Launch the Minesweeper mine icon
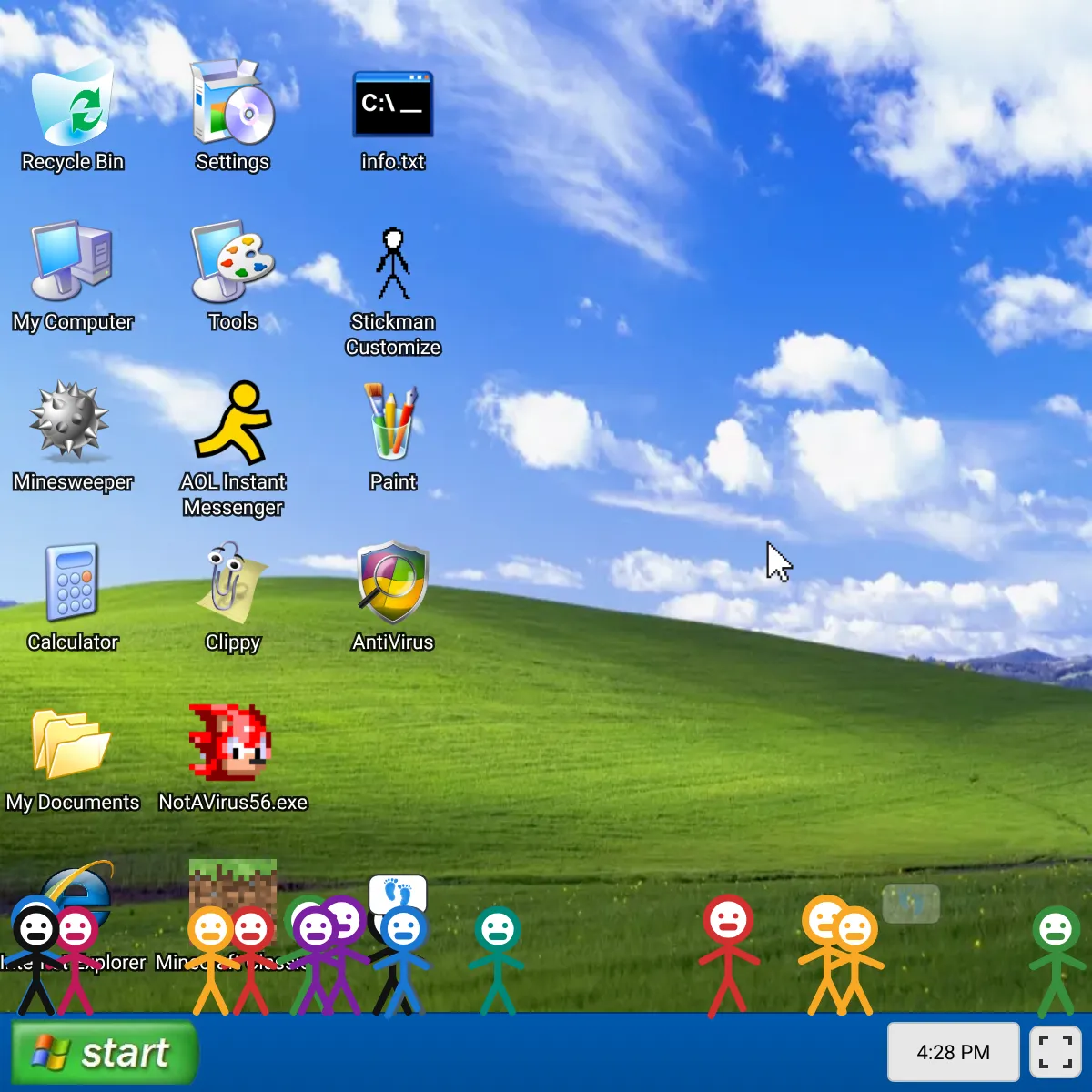The height and width of the screenshot is (1092, 1092). 70,419
